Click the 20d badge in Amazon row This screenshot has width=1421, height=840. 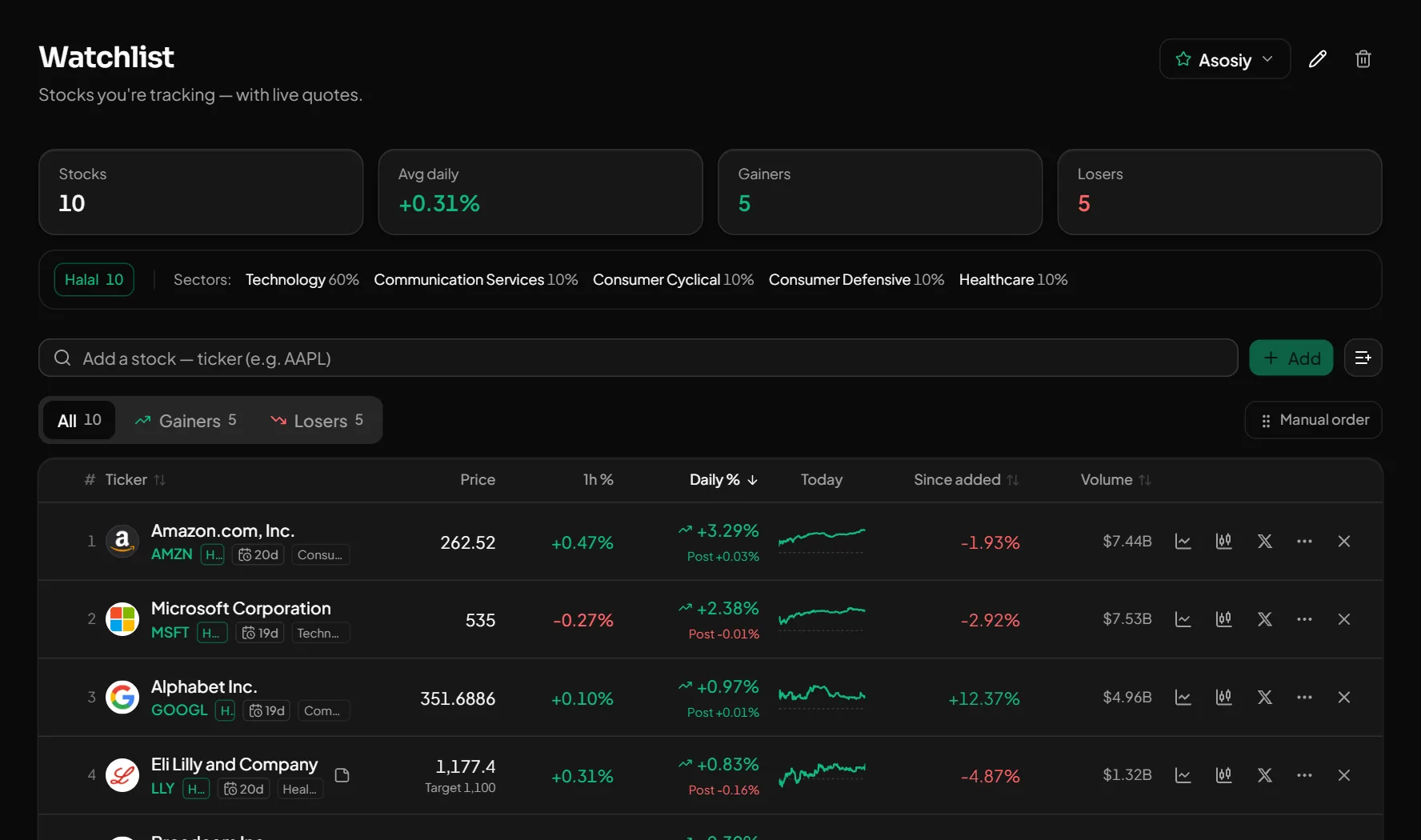click(258, 554)
